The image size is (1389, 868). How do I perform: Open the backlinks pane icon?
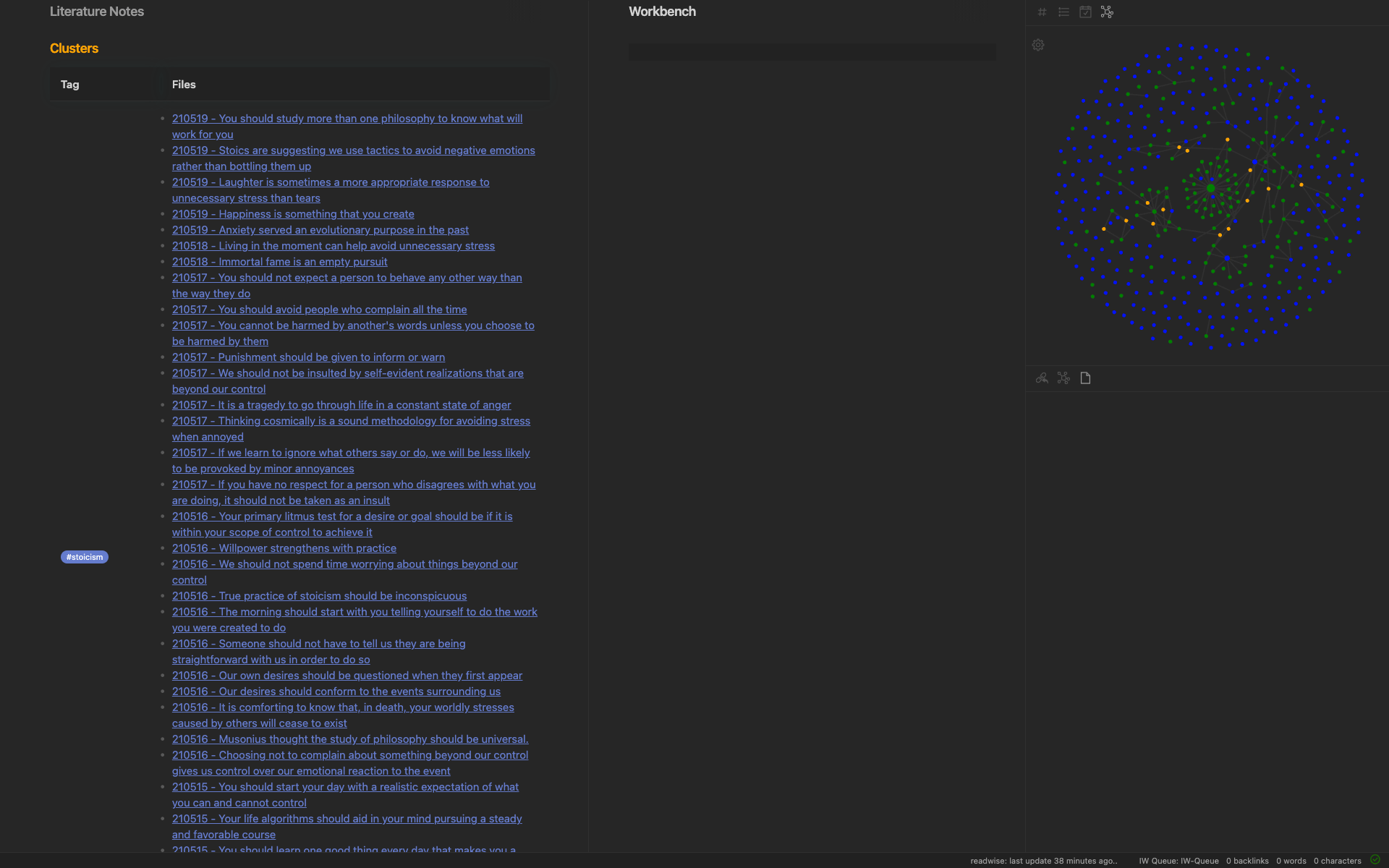1042,378
